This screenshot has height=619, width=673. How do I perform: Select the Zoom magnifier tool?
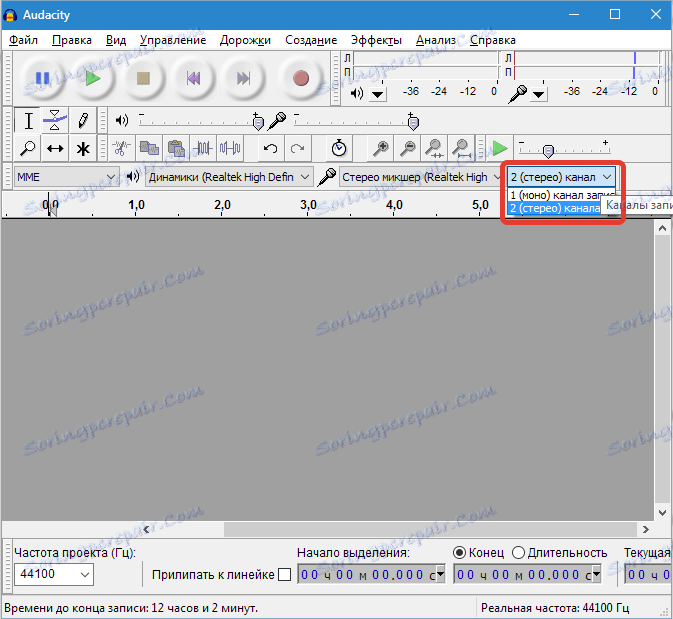pos(28,149)
